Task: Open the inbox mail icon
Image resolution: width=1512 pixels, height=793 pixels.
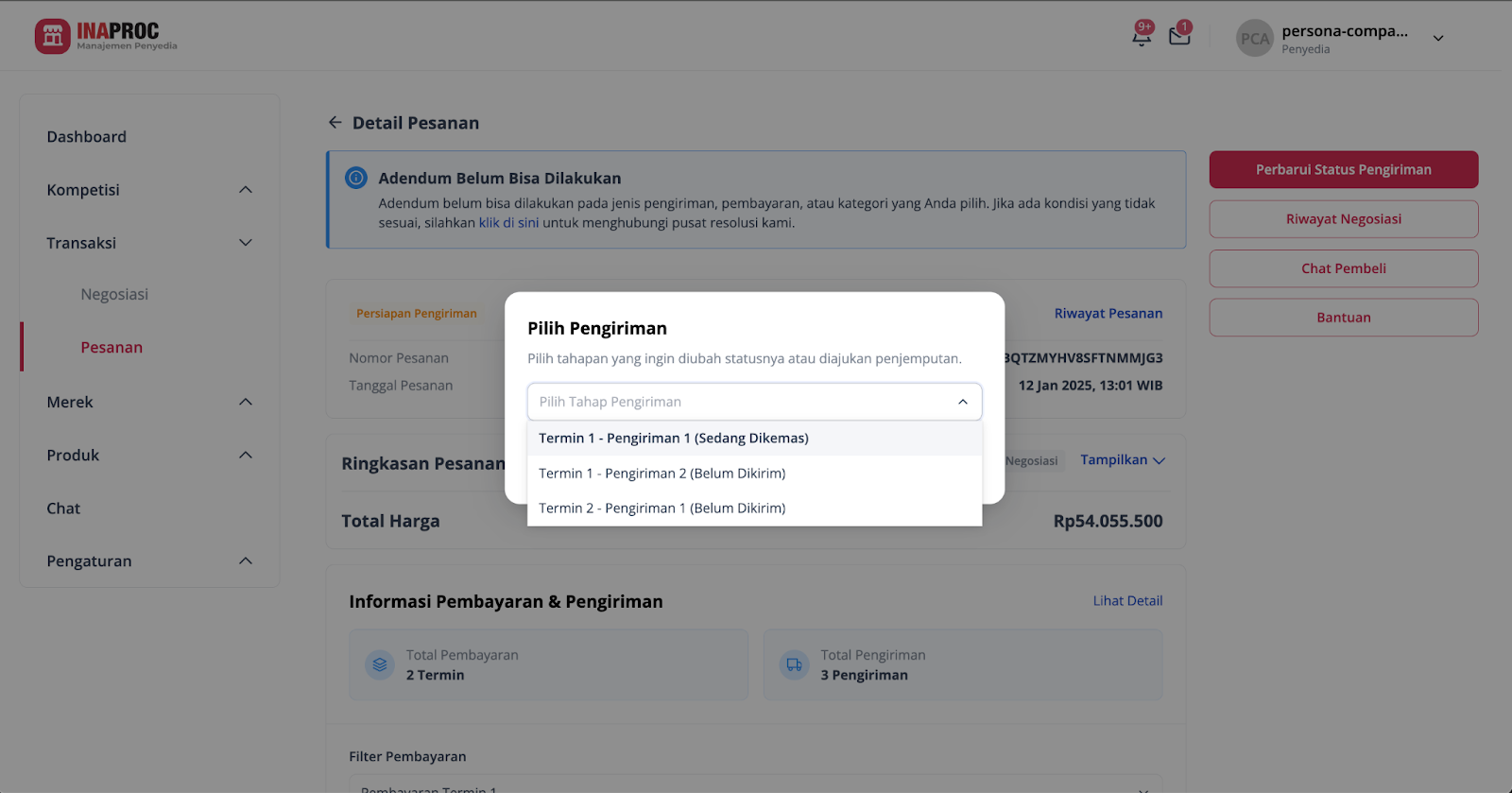Action: click(1179, 37)
